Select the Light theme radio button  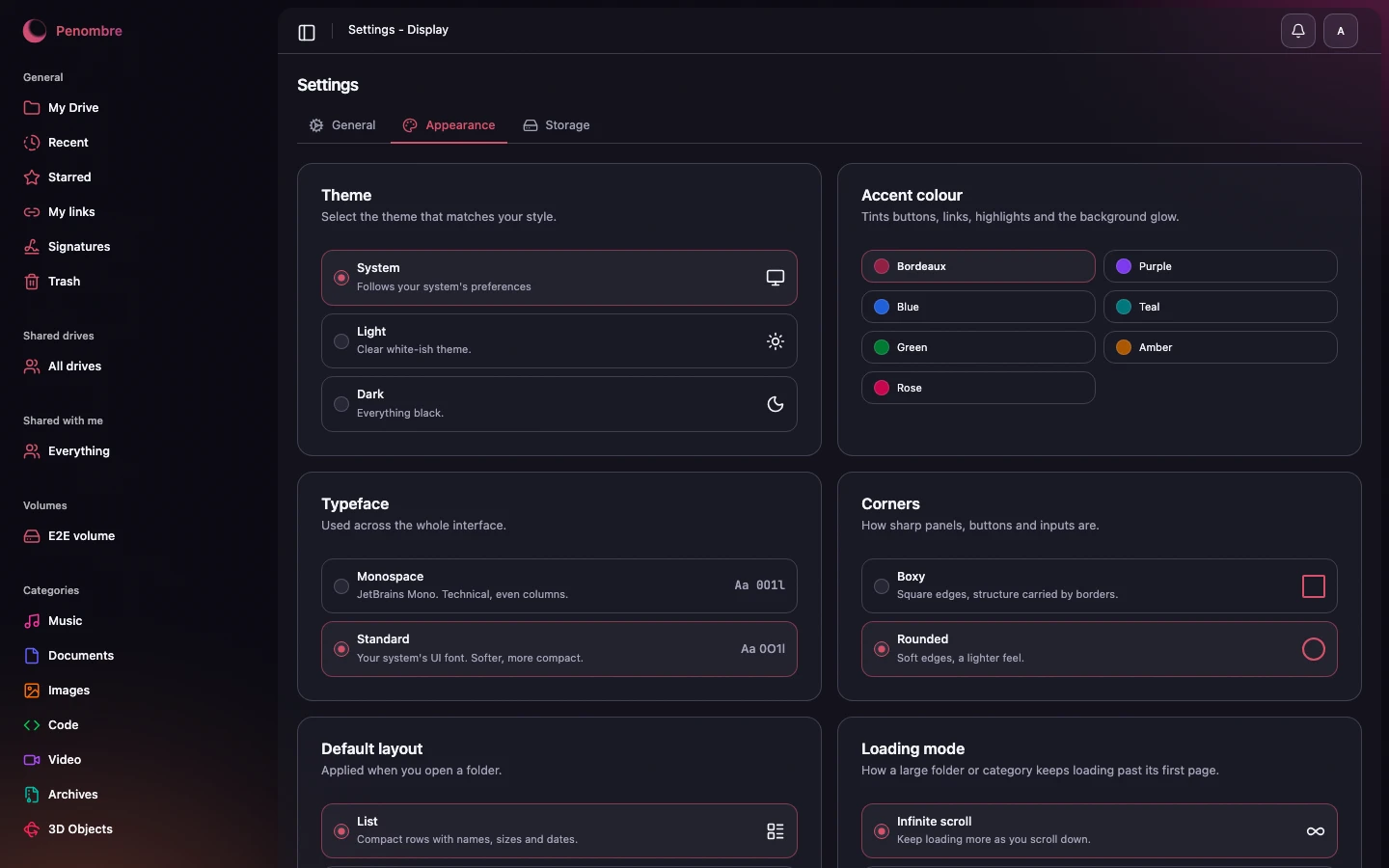[341, 341]
